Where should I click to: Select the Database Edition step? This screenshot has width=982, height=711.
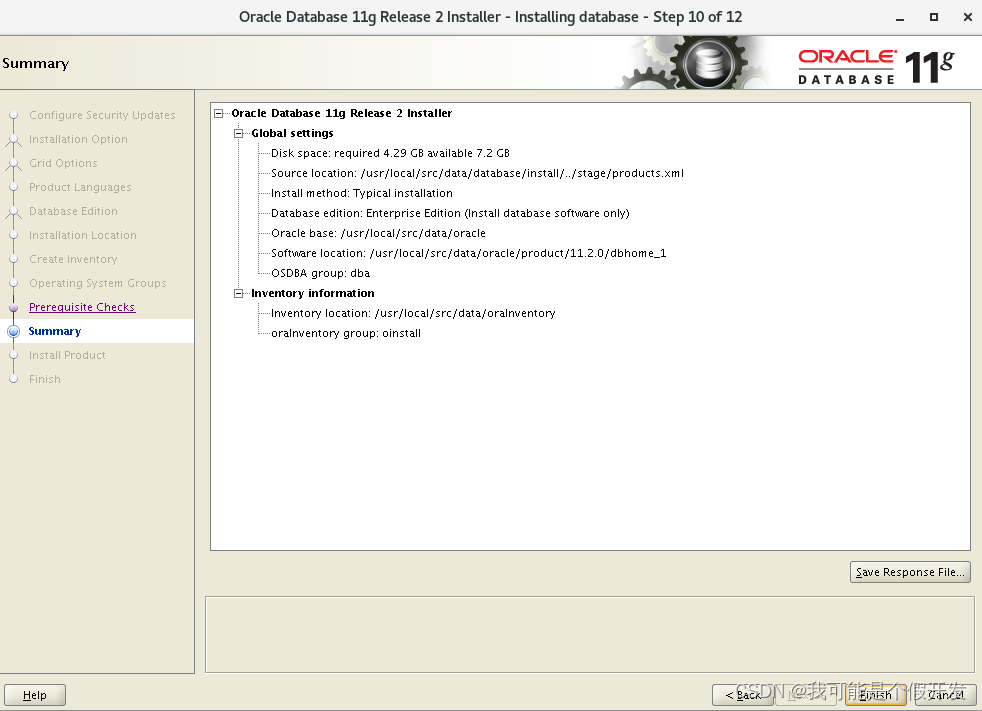73,211
